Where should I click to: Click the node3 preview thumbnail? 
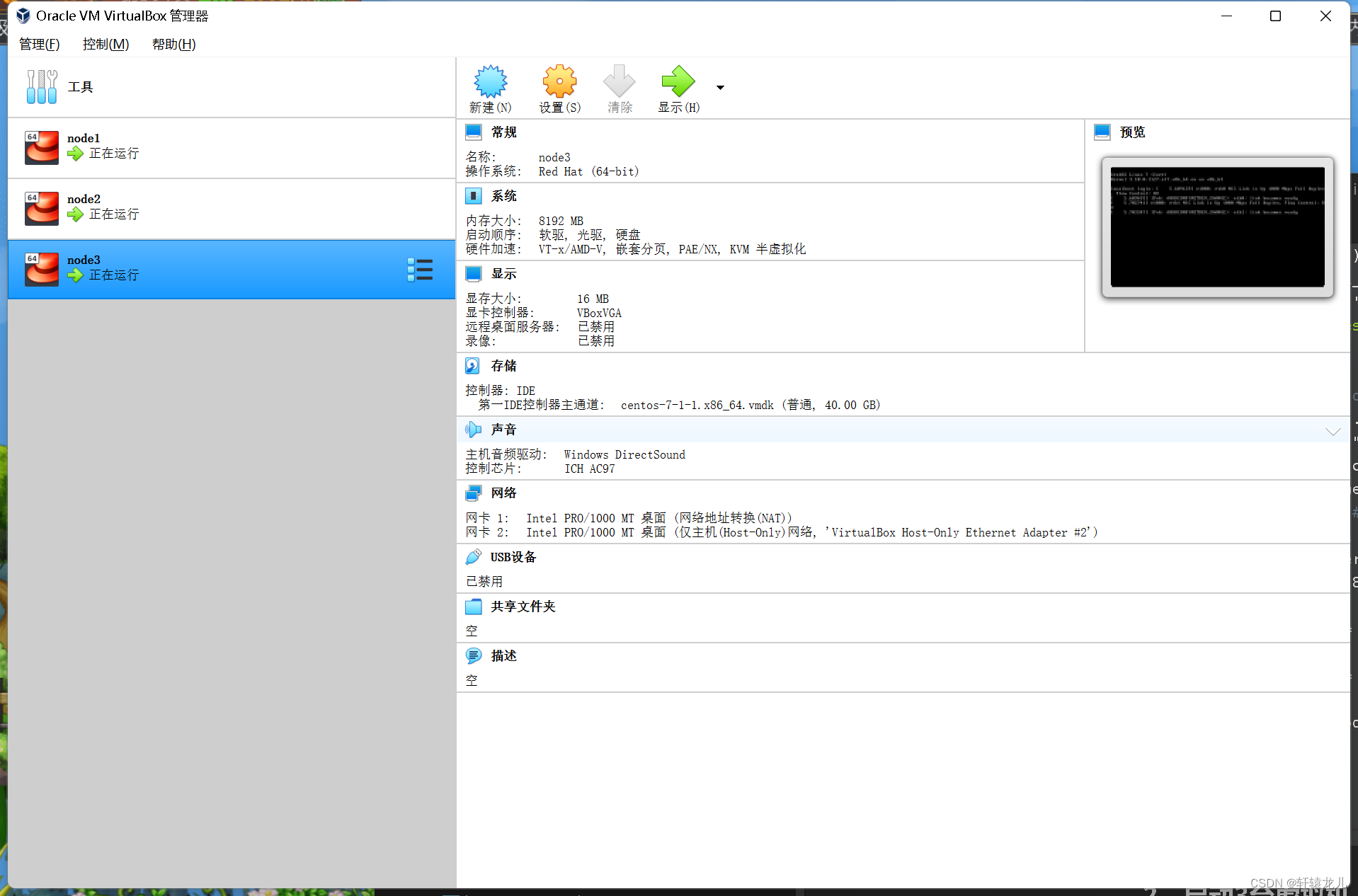1217,226
